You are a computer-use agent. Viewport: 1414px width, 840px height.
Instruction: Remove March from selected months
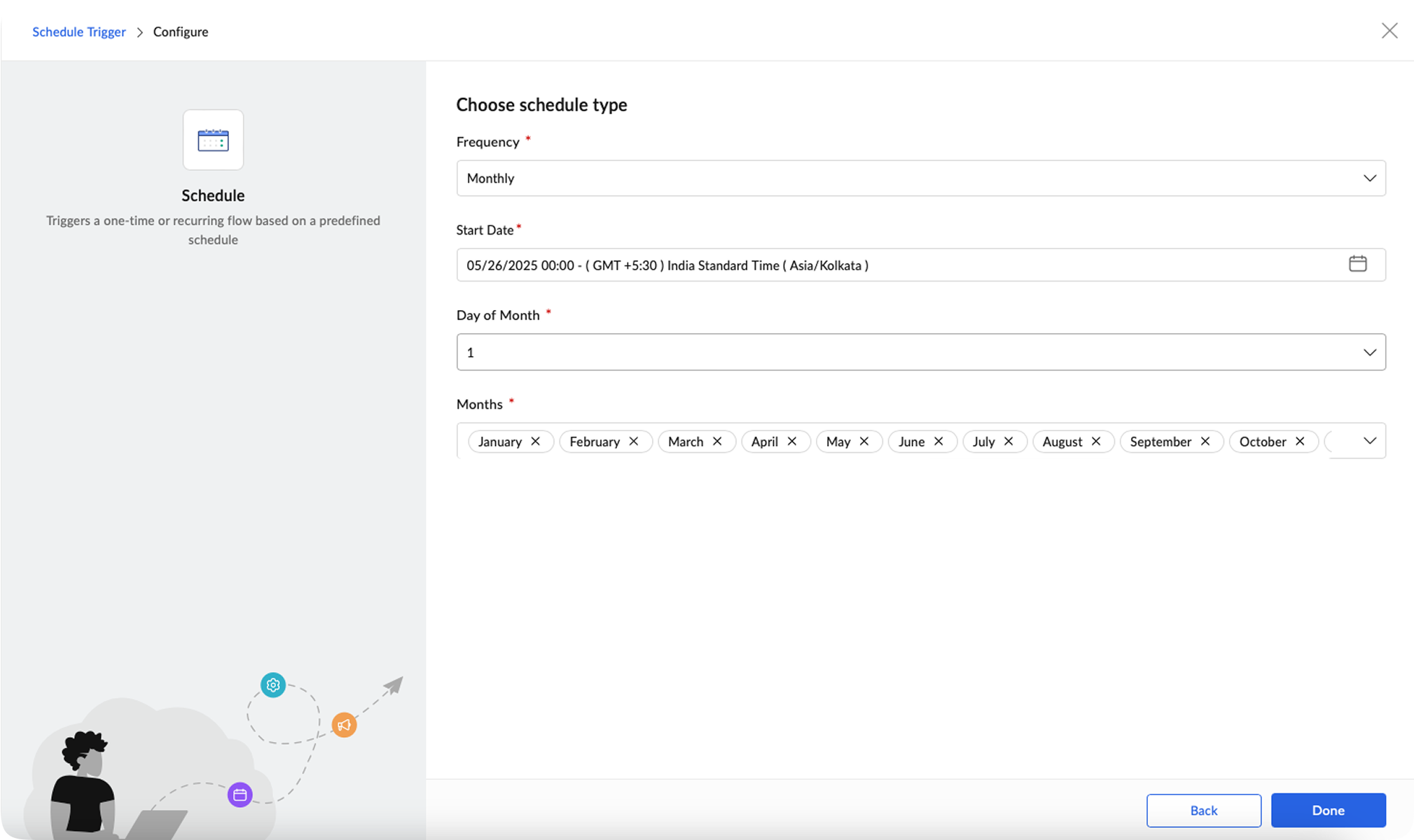[717, 442]
